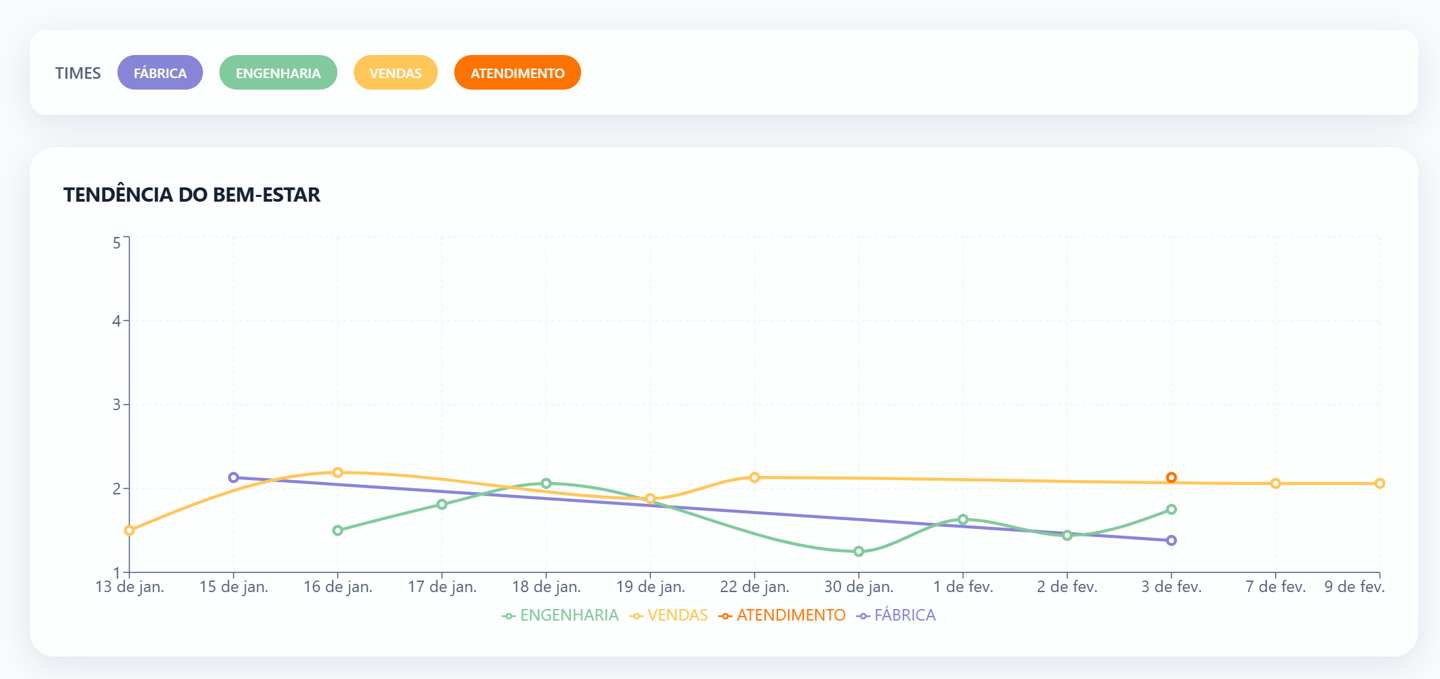Click FÁBRICA purple point at 15 de jan.
Image resolution: width=1440 pixels, height=679 pixels.
tap(233, 478)
